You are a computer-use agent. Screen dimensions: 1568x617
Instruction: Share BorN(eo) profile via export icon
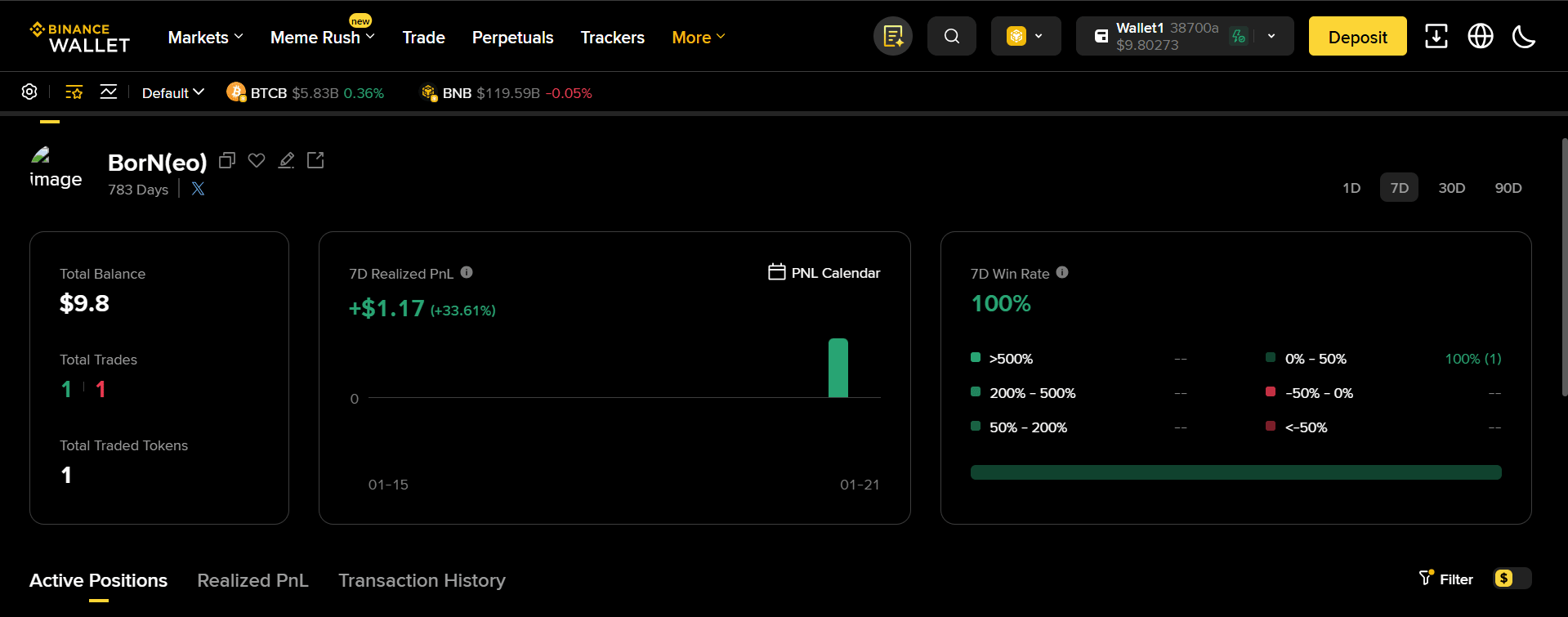point(315,160)
